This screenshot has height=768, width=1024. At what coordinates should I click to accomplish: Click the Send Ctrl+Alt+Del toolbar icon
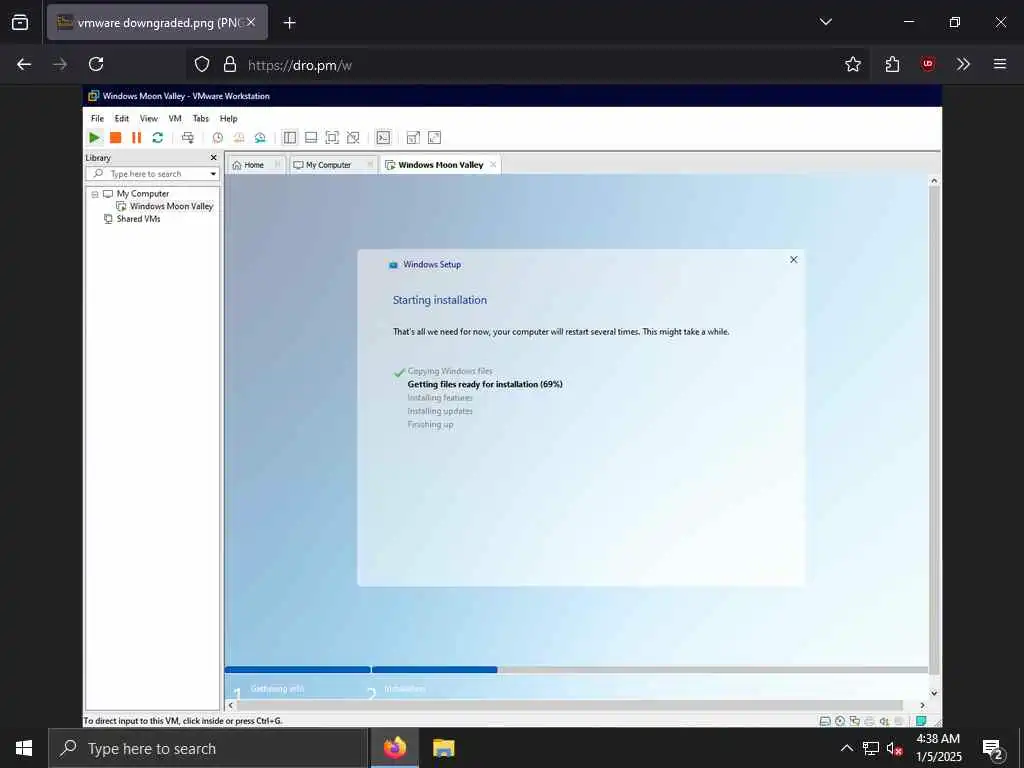click(188, 137)
